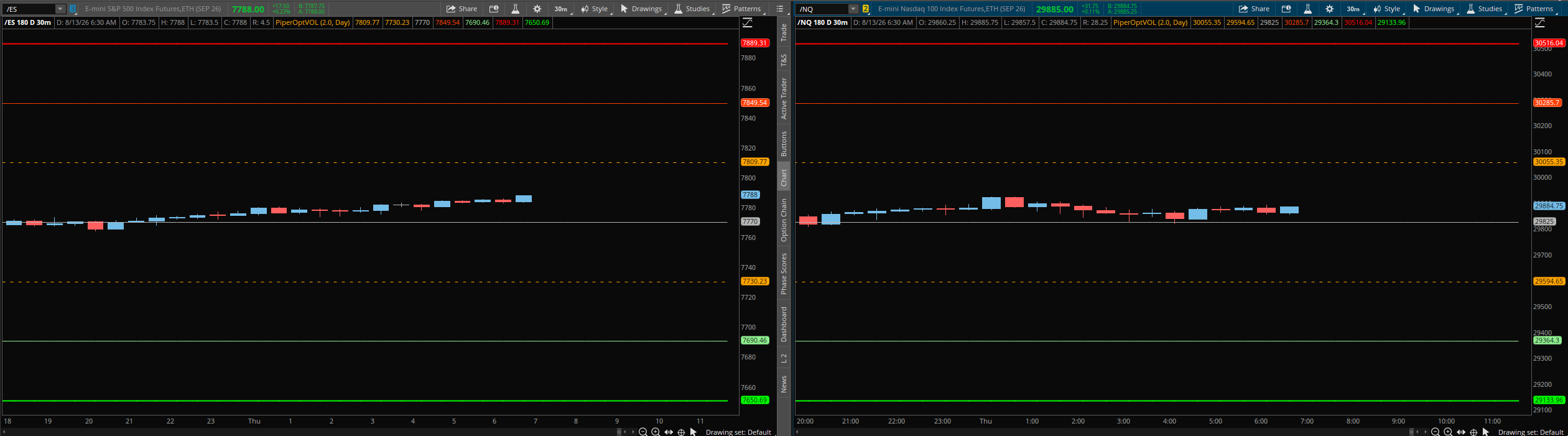Click the /ES 180 D 30m chart label
This screenshot has height=436, width=1568.
tap(28, 22)
